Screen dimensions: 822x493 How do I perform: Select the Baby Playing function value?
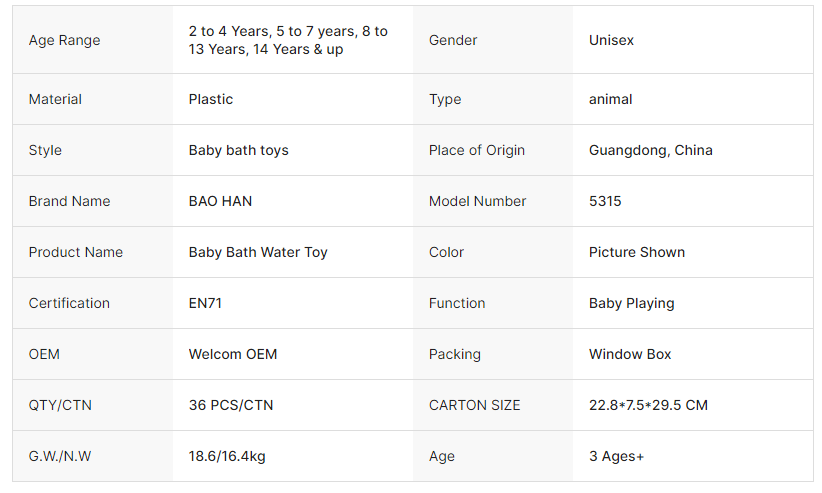click(631, 303)
